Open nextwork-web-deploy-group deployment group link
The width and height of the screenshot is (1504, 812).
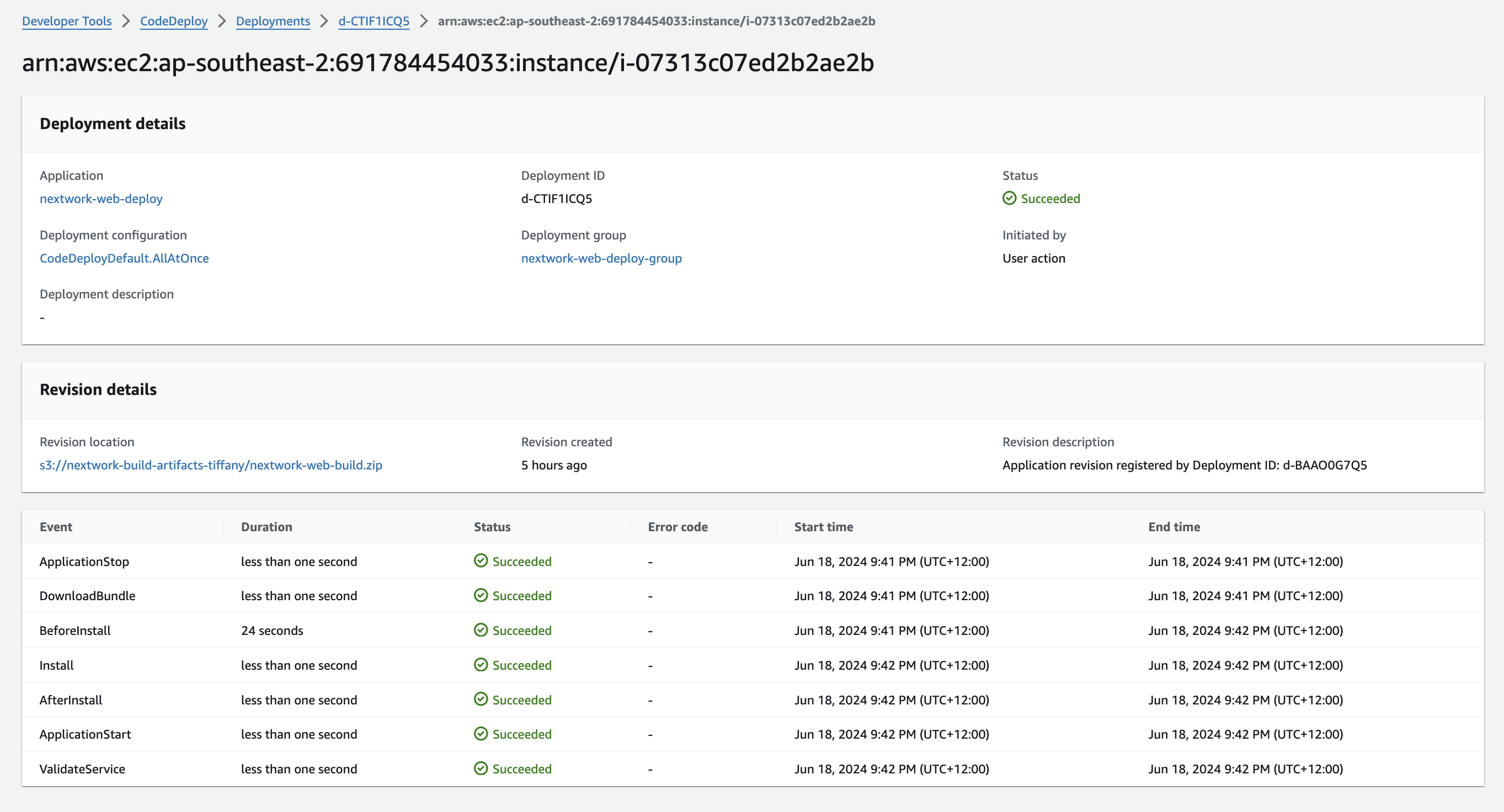click(x=601, y=258)
